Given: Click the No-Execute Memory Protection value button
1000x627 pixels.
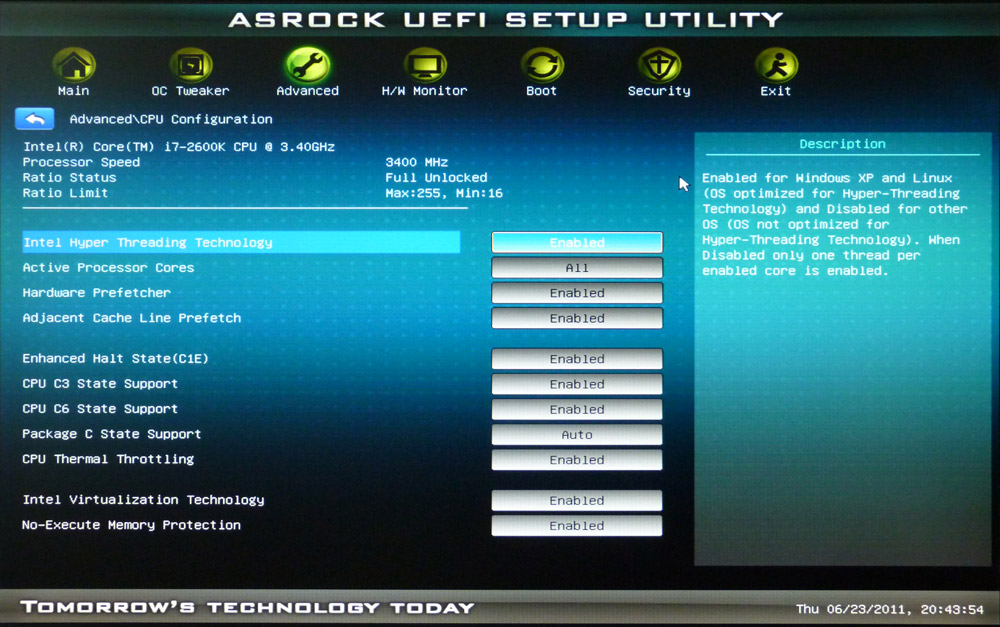Looking at the screenshot, I should tap(577, 526).
